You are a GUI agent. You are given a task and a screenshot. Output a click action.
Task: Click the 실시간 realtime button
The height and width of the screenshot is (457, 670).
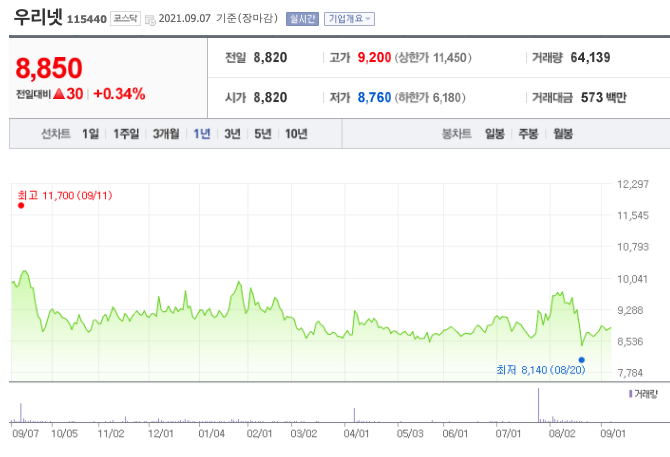[303, 19]
